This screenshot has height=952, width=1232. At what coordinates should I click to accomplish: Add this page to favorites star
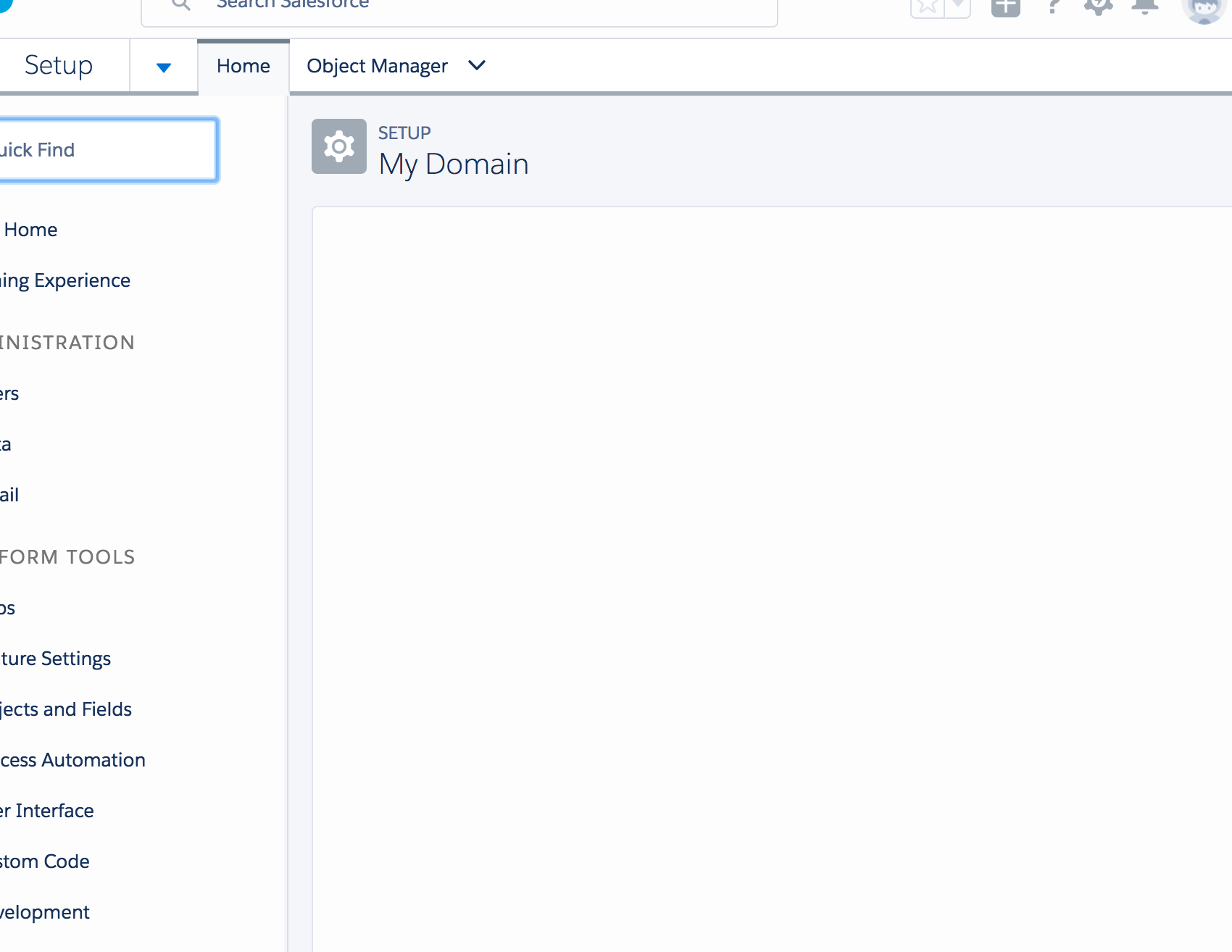(928, 7)
